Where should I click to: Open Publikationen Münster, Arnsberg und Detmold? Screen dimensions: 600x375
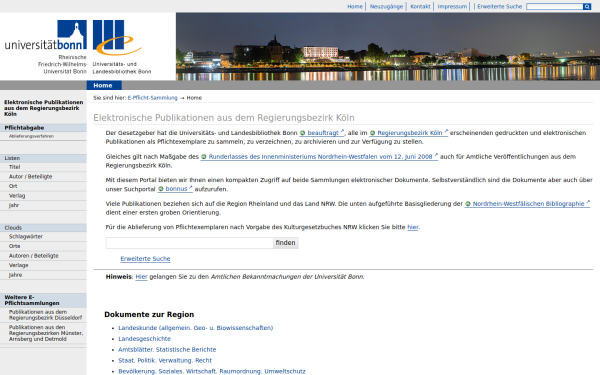coord(46,333)
